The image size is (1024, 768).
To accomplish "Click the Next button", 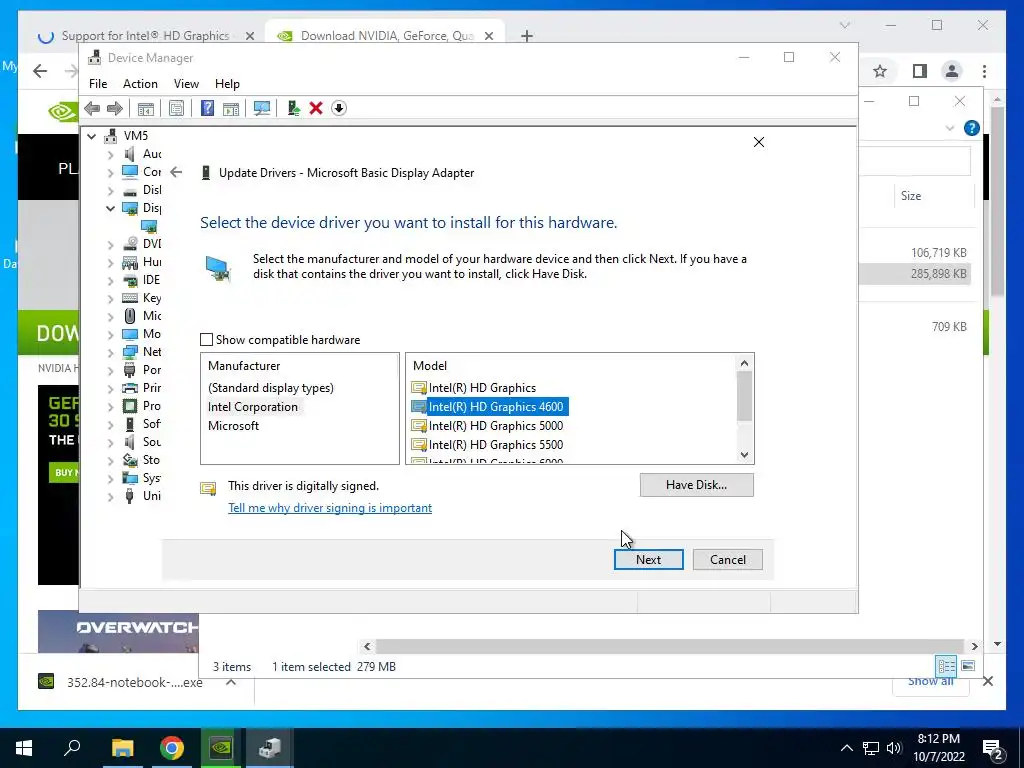I will [648, 560].
